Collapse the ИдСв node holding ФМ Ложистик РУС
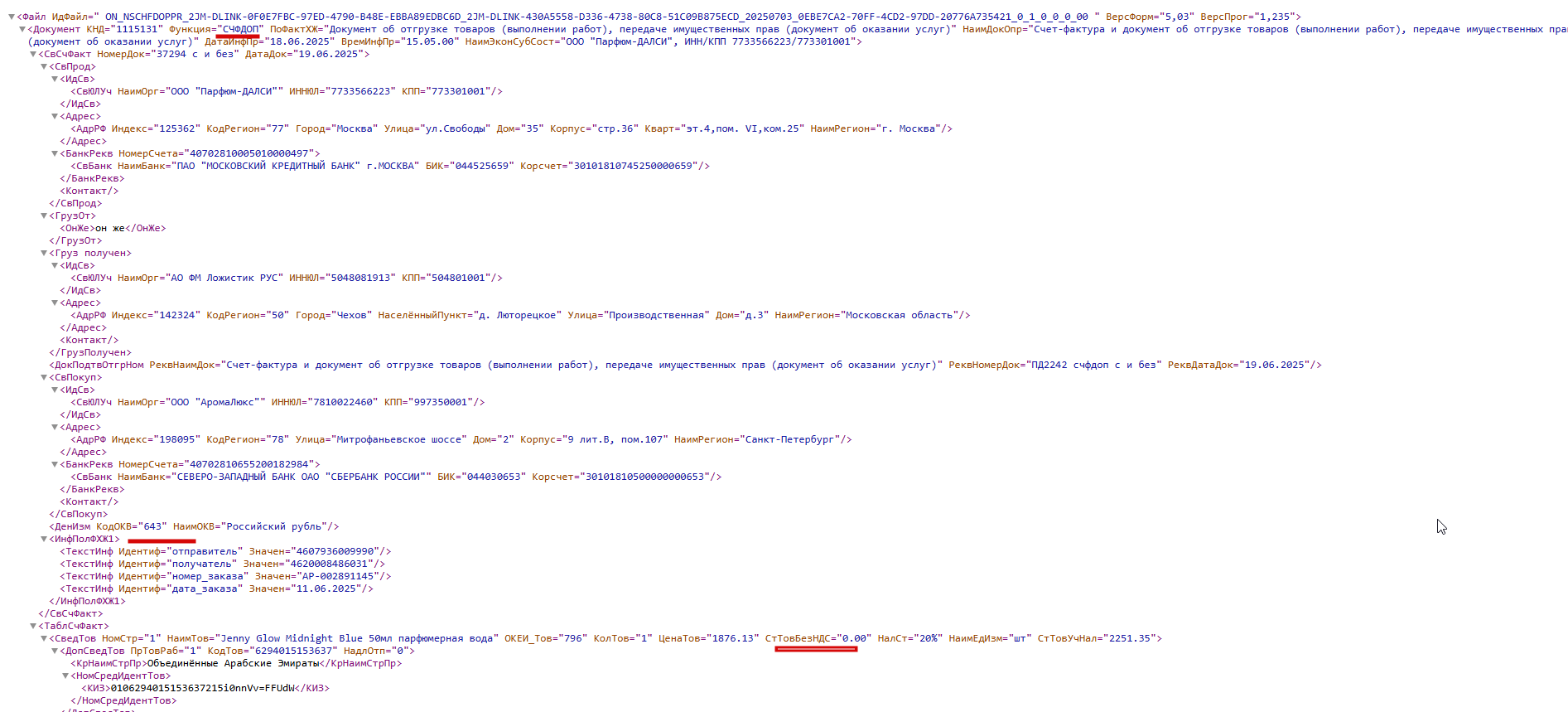Viewport: 1568px width, 712px height. [55, 265]
